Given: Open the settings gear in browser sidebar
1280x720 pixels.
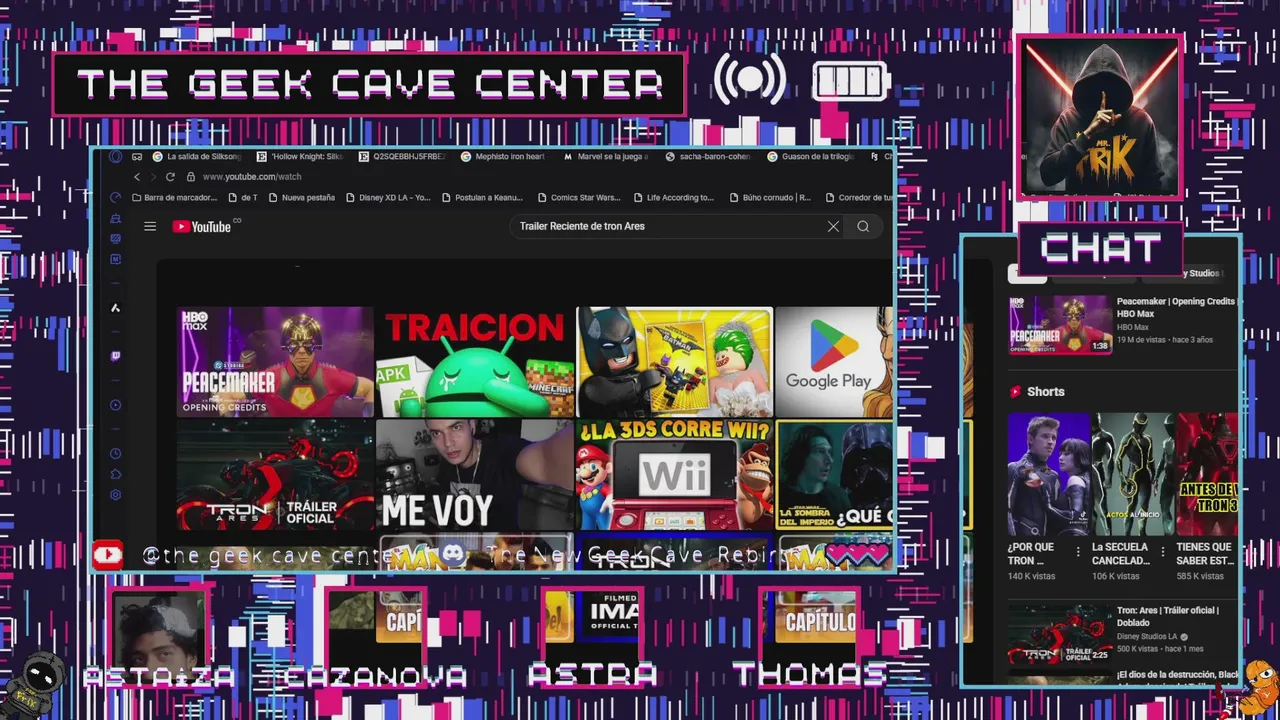Looking at the screenshot, I should tap(116, 495).
